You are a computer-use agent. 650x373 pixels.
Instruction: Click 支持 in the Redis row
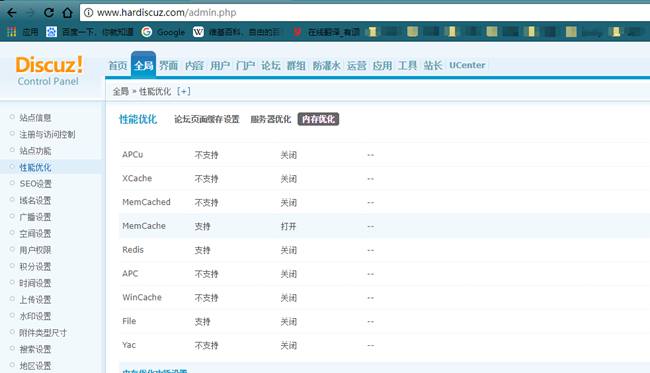click(x=203, y=250)
